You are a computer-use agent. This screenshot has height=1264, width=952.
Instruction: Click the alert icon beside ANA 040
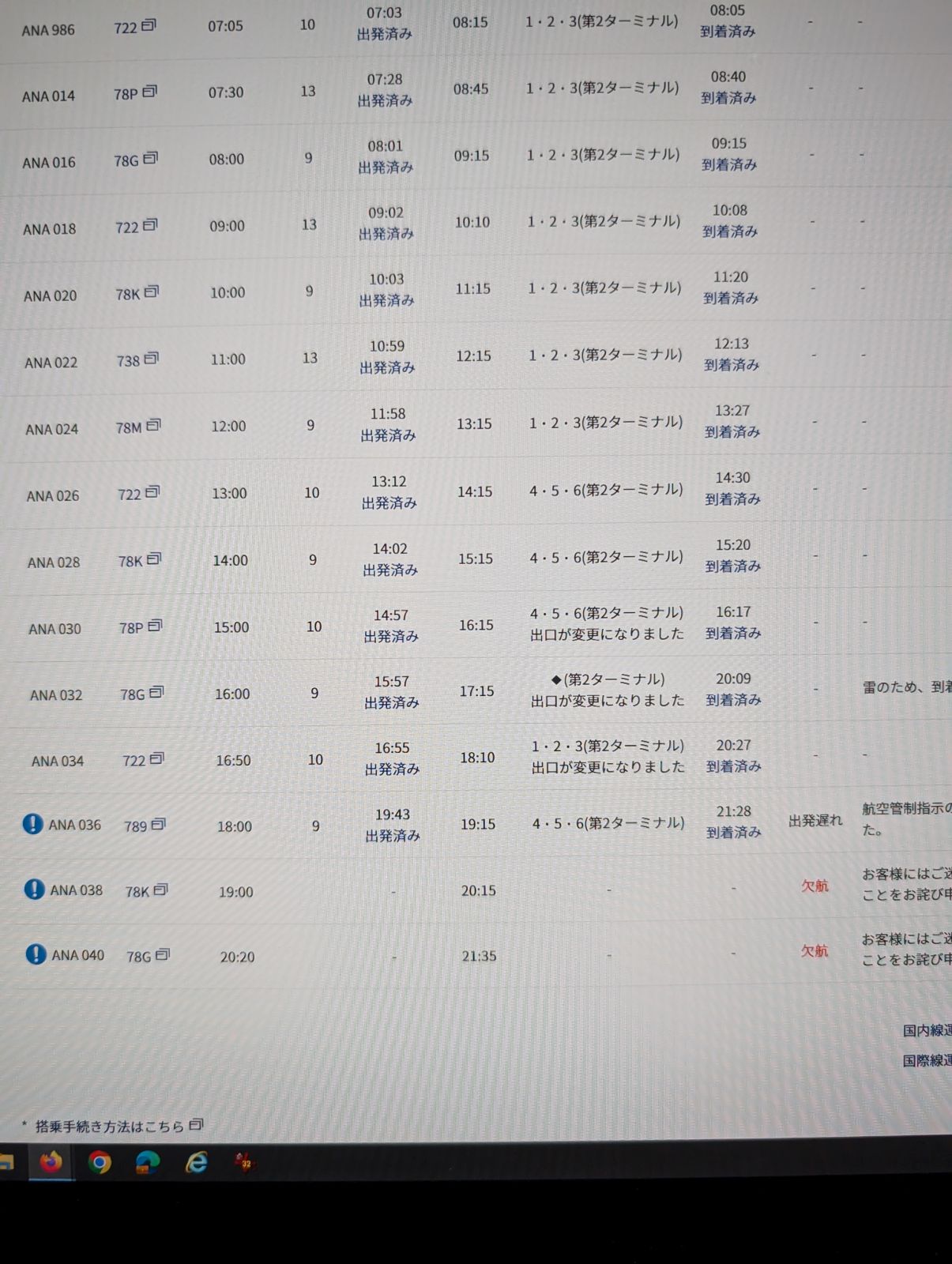click(x=36, y=954)
